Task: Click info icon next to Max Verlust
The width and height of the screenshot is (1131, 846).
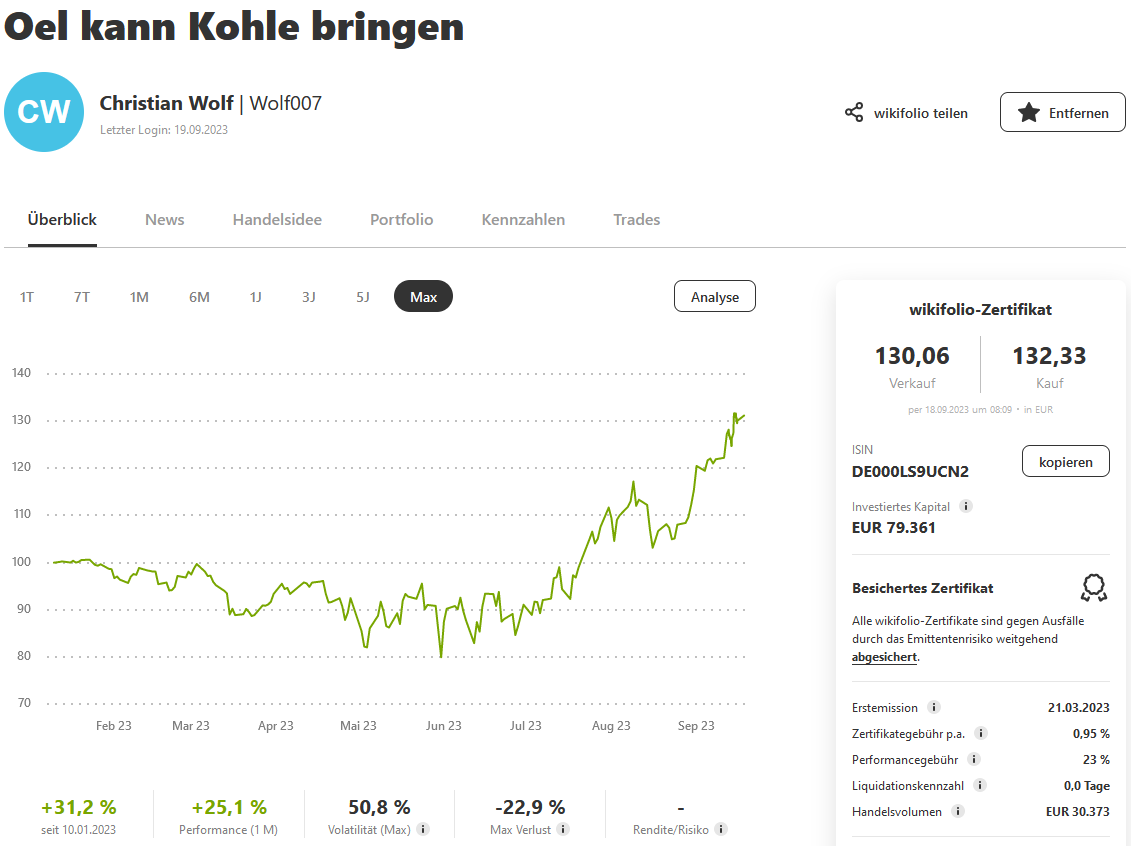Action: [x=563, y=829]
